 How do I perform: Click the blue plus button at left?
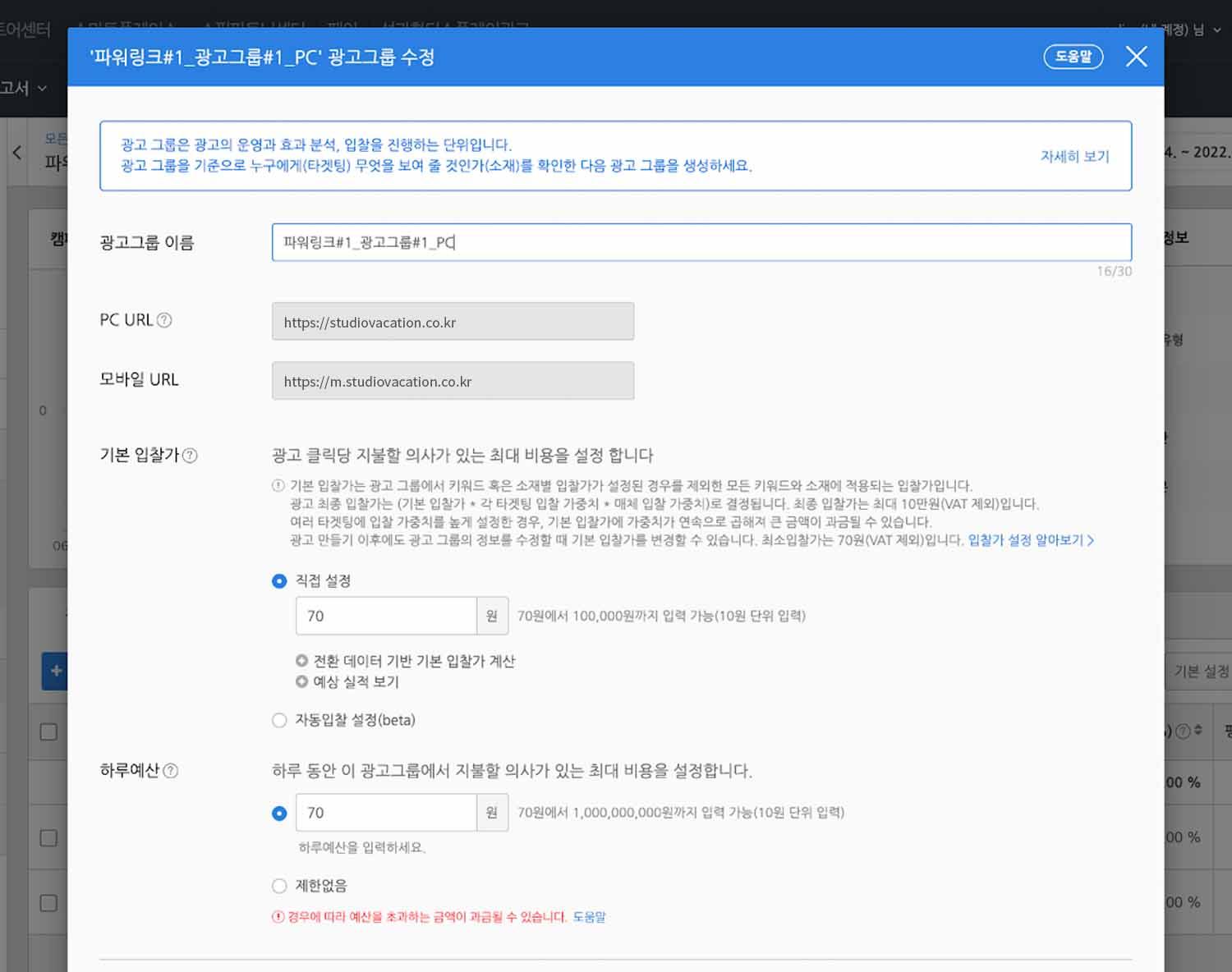tap(55, 671)
